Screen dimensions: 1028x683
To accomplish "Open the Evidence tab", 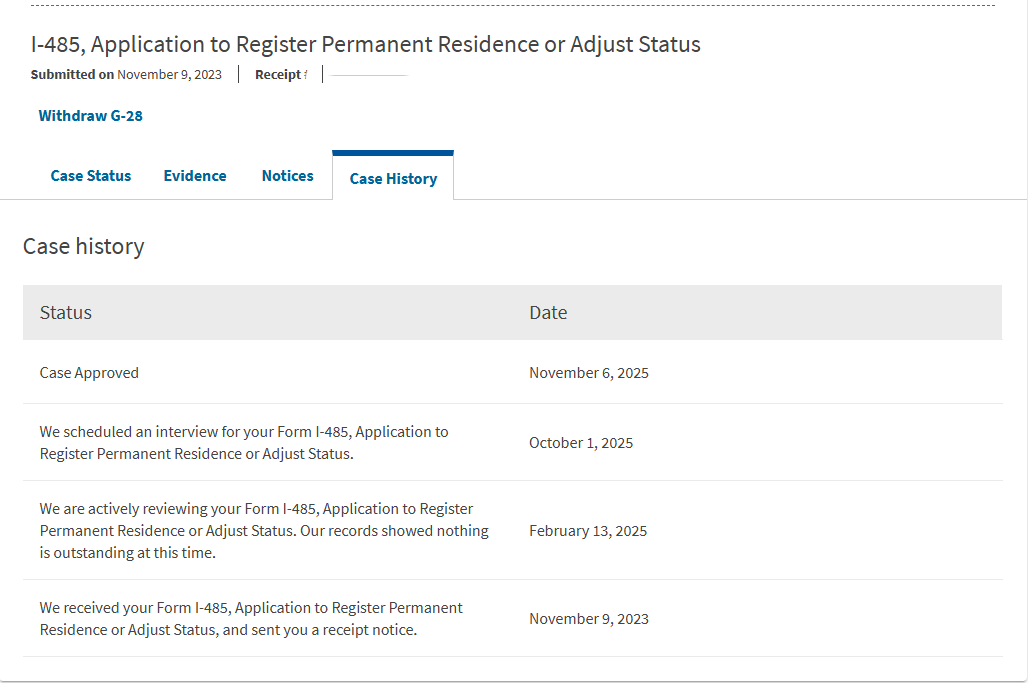I will pos(195,176).
